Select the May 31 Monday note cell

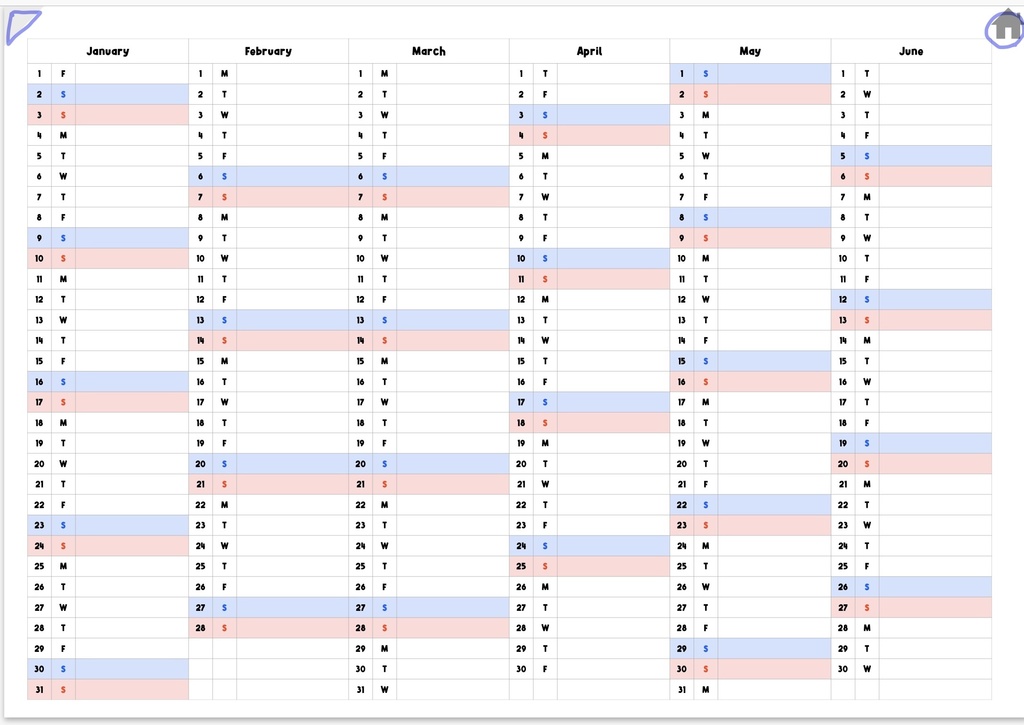coord(774,689)
